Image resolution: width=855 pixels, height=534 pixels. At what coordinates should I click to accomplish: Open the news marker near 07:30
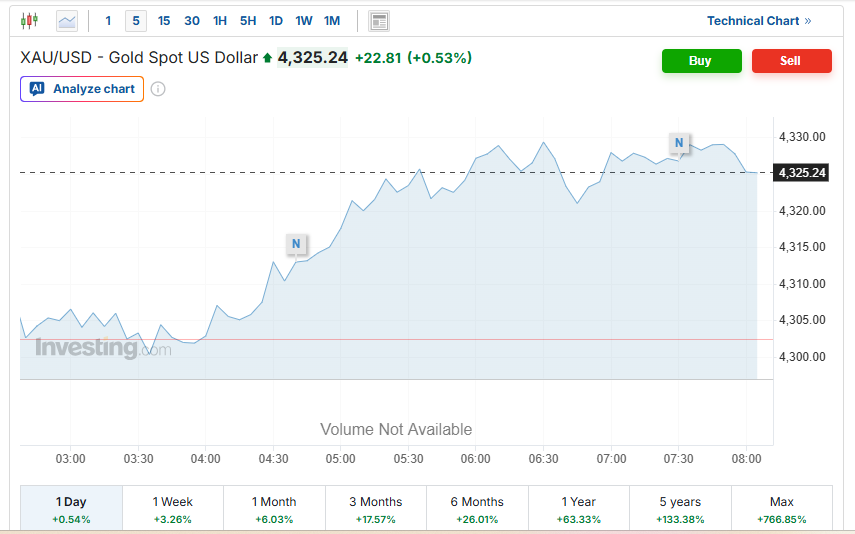point(679,142)
